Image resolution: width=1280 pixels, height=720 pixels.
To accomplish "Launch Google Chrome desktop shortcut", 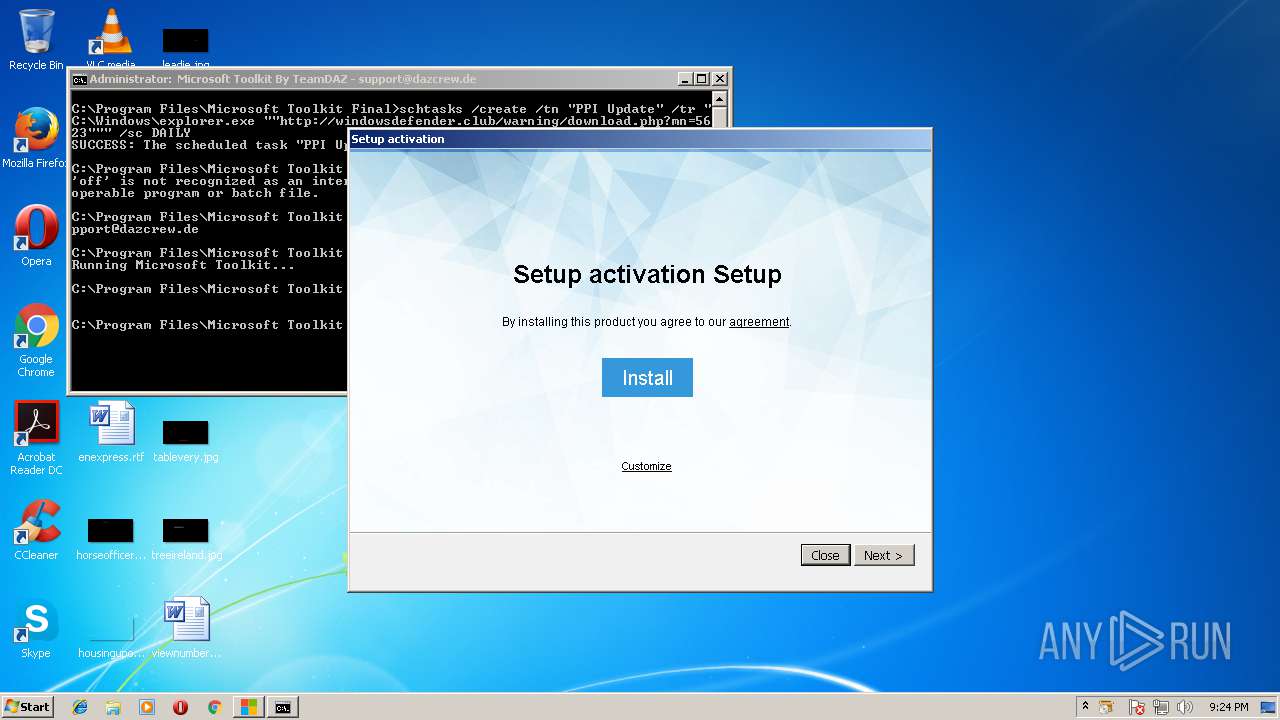I will coord(36,340).
